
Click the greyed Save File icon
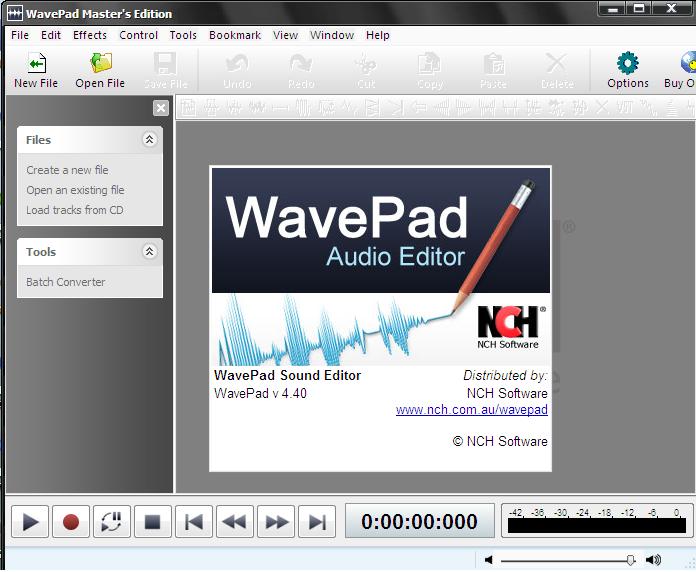[165, 63]
